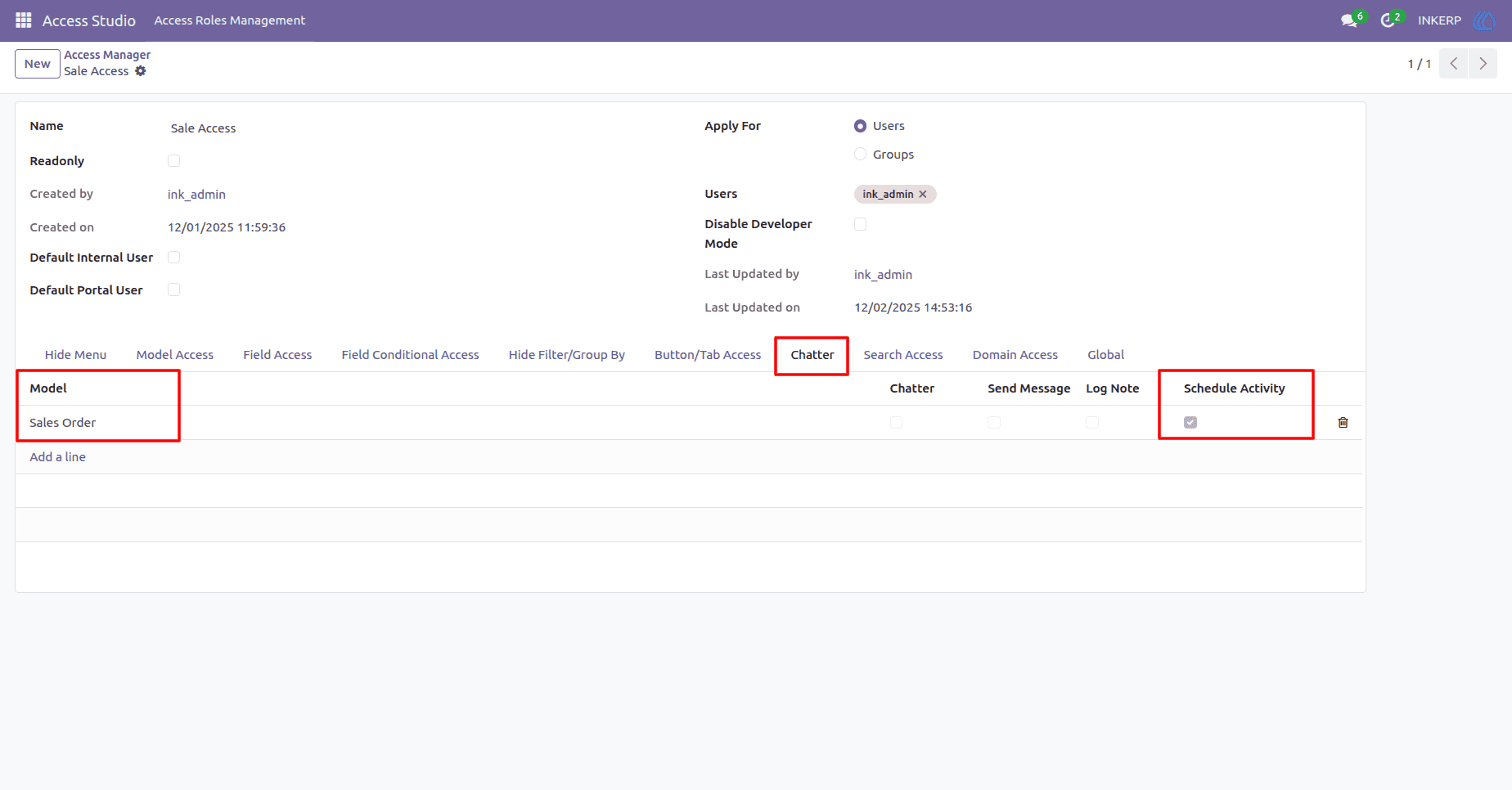Screen dimensions: 1512x790
Task: Open the Access Manager breadcrumb link
Action: pos(108,55)
